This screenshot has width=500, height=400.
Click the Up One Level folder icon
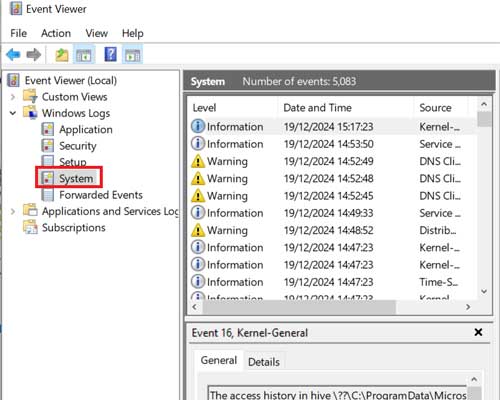pos(62,55)
